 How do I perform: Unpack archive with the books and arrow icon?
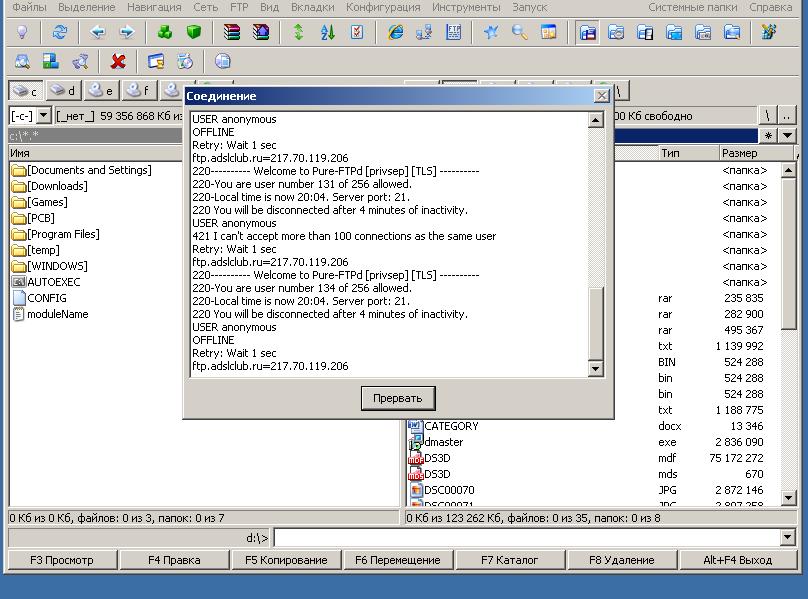[261, 32]
